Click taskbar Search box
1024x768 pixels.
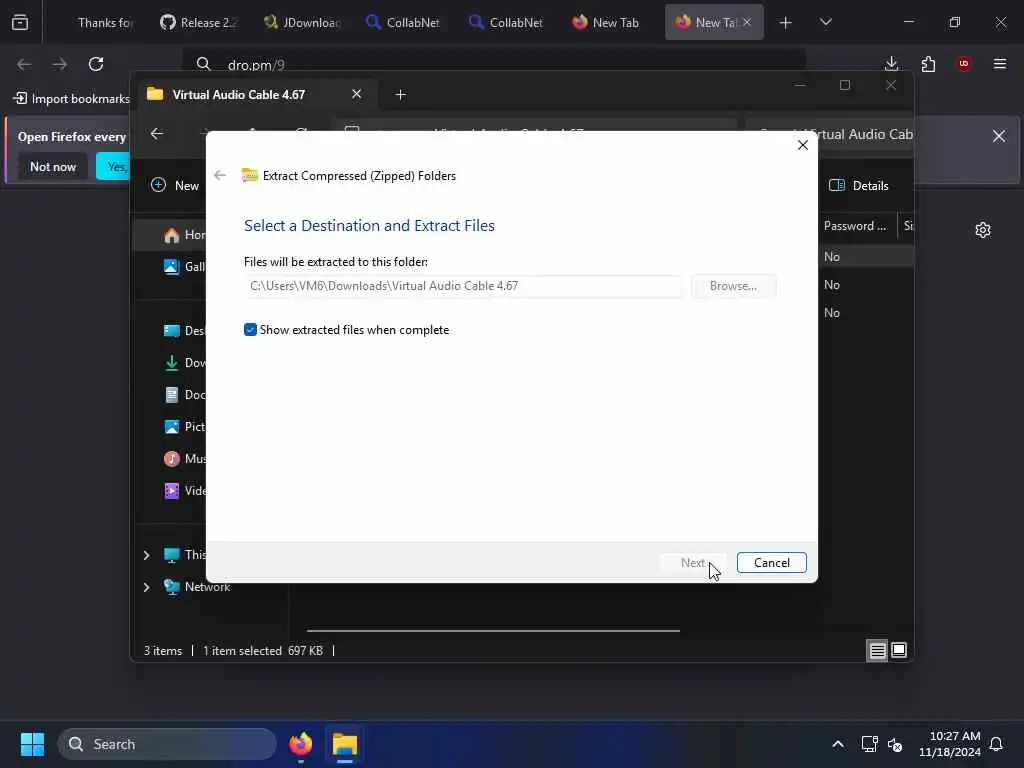click(x=167, y=744)
